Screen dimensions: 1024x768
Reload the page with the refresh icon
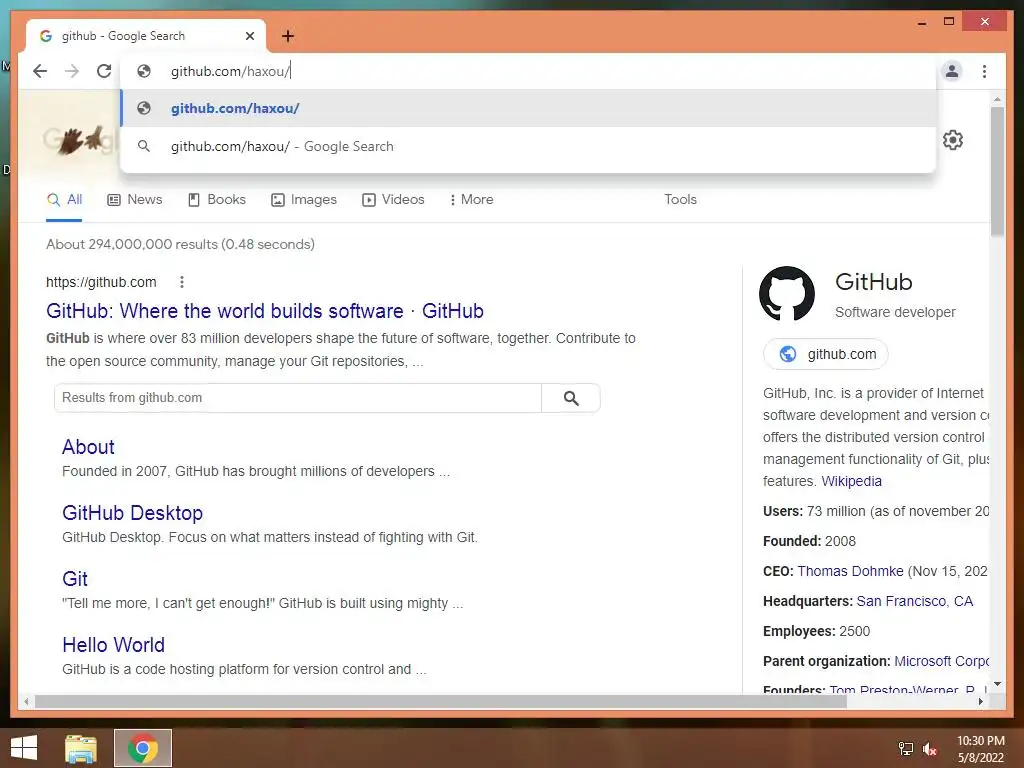pos(104,71)
